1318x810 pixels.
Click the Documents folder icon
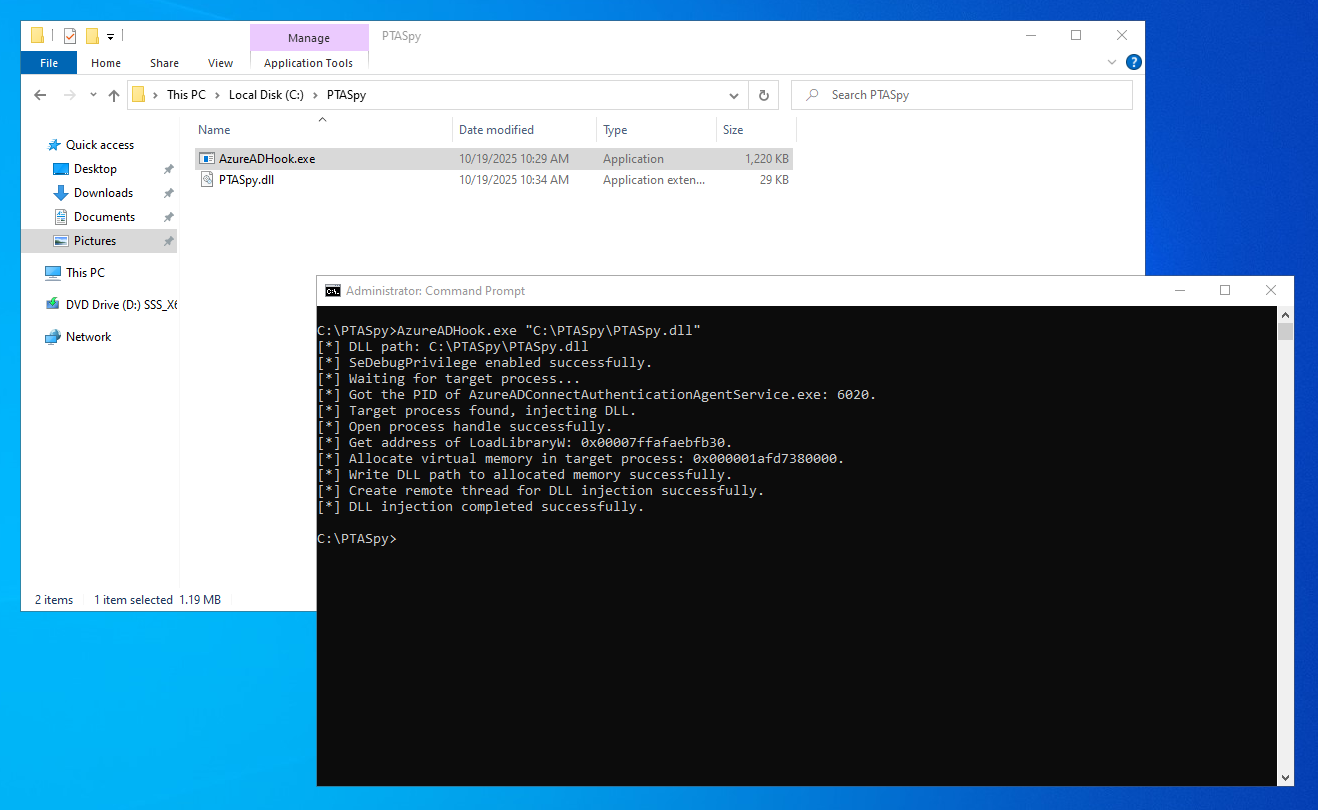(x=61, y=217)
